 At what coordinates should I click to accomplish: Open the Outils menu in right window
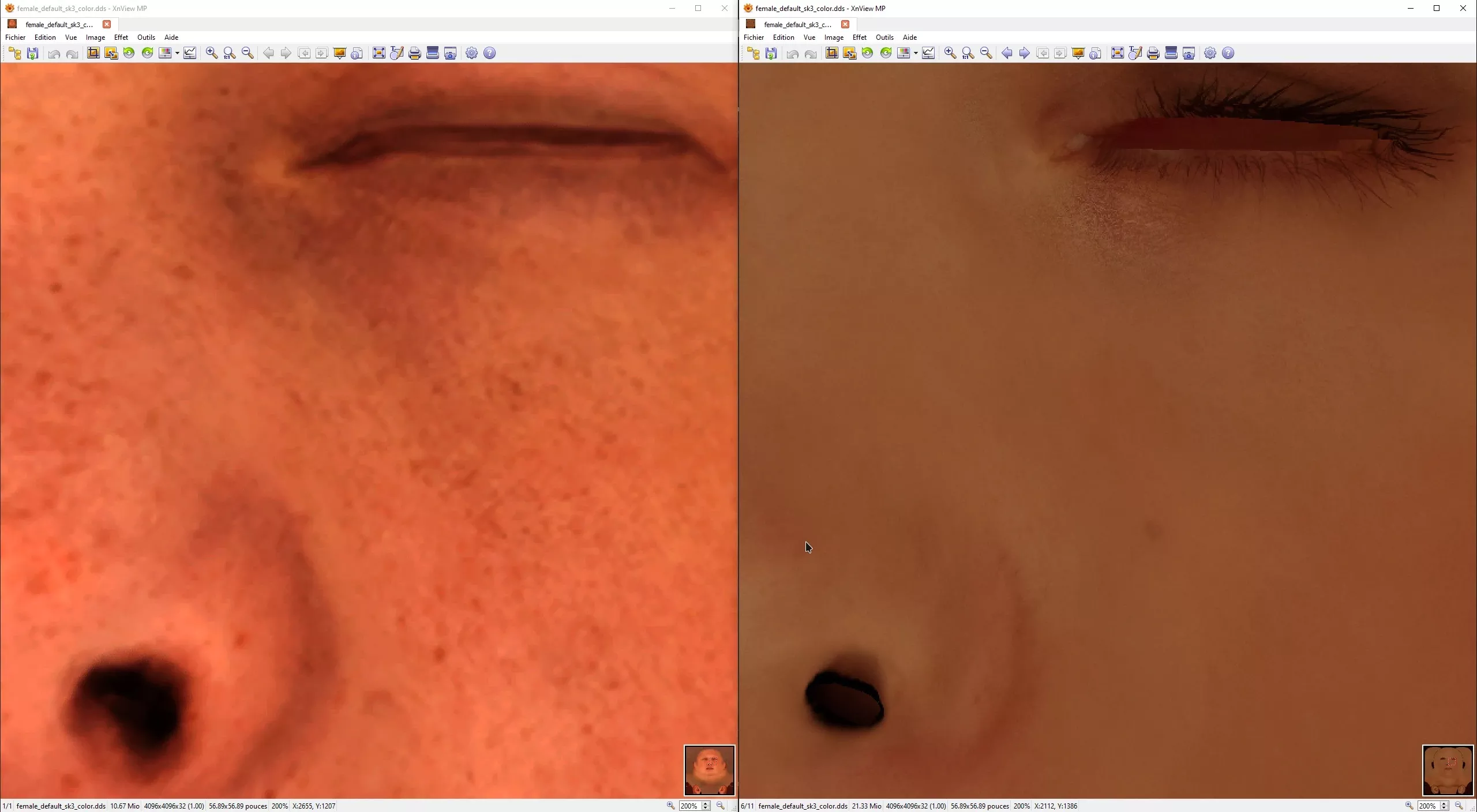884,37
